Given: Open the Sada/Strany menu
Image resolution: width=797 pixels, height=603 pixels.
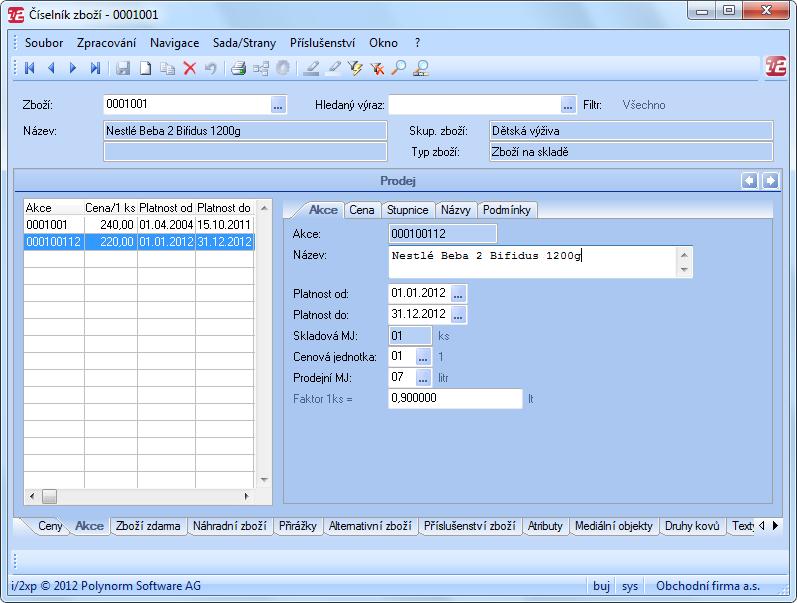Looking at the screenshot, I should tap(244, 43).
